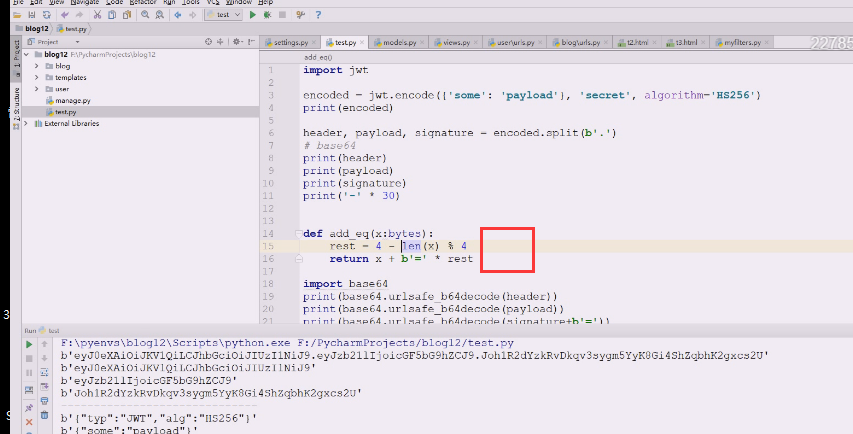Click the Find magnifier icon
This screenshot has height=434, width=853.
click(145, 15)
